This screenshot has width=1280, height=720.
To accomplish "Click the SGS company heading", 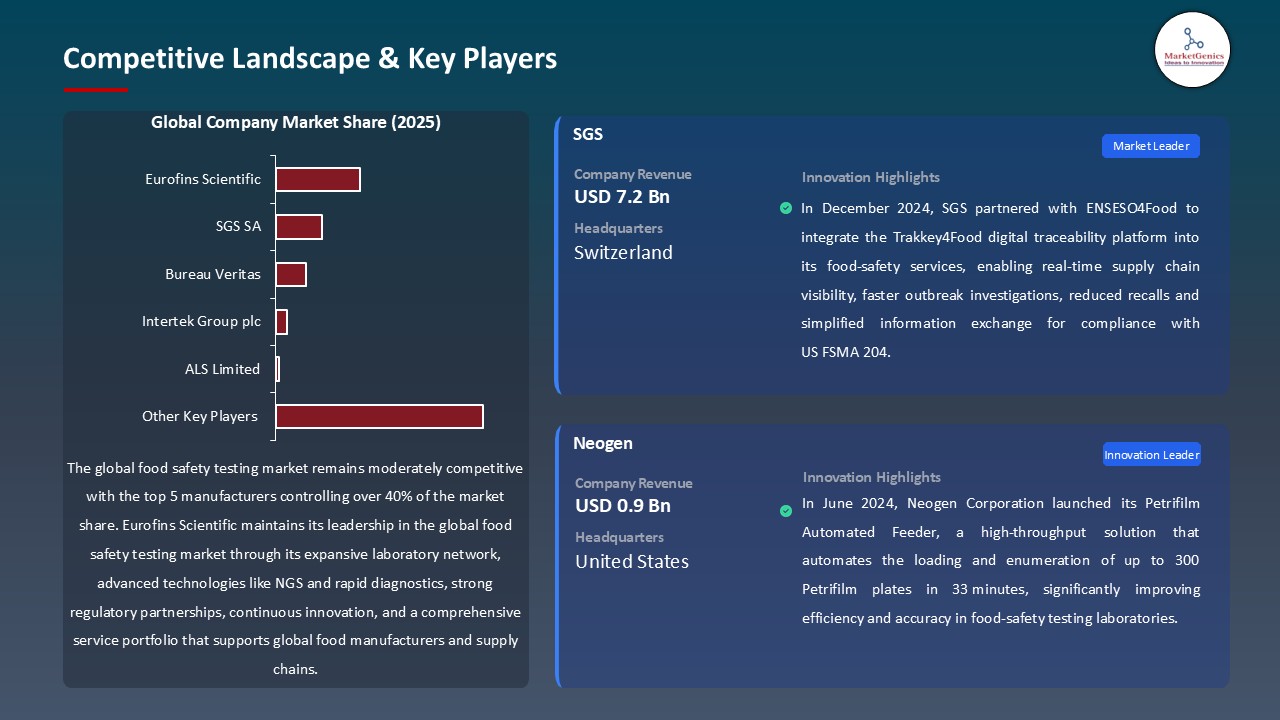I will coord(588,135).
